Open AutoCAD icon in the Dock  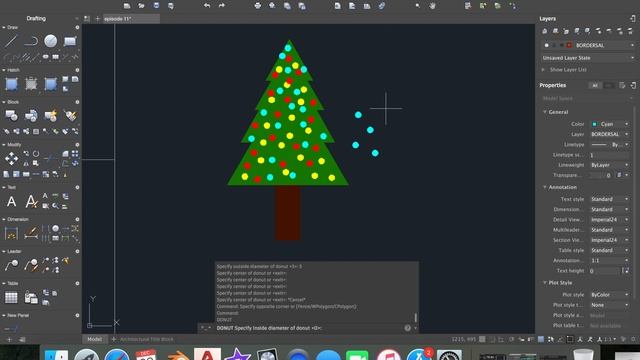(x=207, y=354)
